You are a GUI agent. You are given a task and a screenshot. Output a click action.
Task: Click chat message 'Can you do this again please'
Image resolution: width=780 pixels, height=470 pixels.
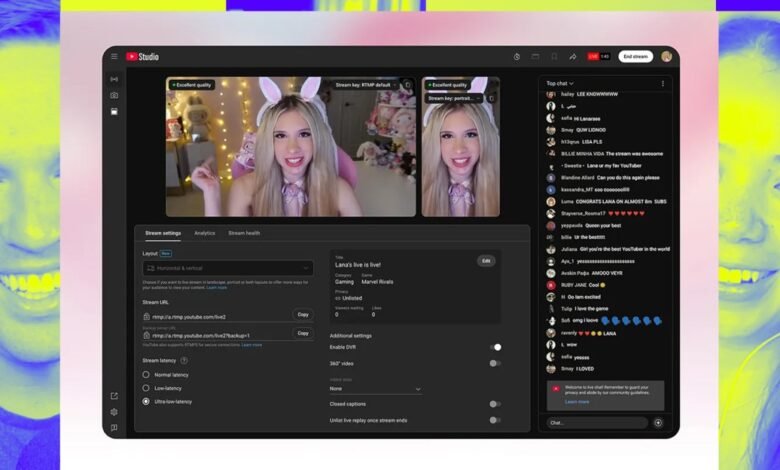628,178
